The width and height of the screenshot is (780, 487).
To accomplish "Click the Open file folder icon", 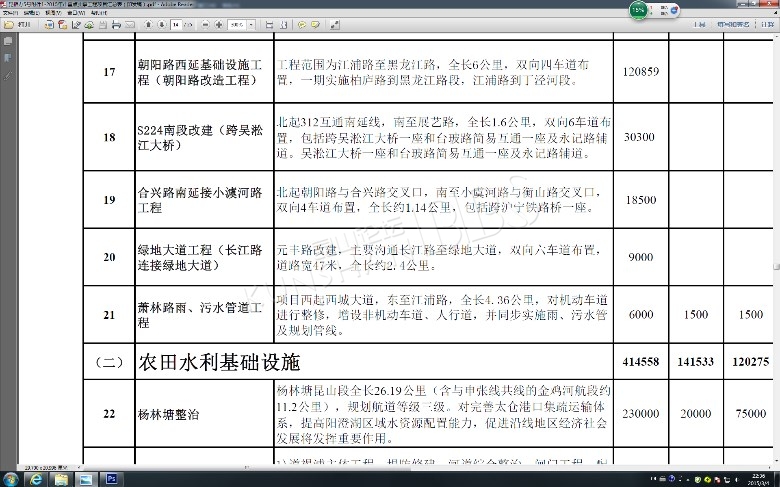I will 9,23.
